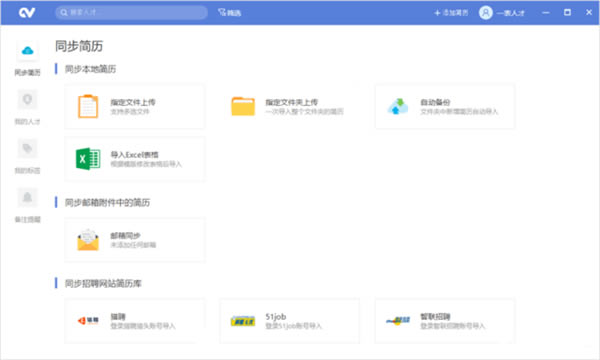Image resolution: width=600 pixels, height=360 pixels.
Task: Click the 智联招聘 site logo icon
Action: coord(398,321)
